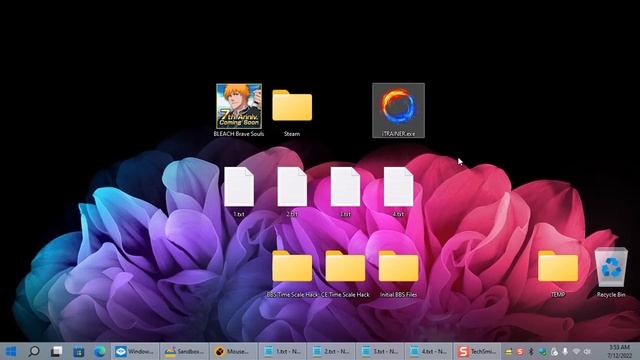640x360 pixels.
Task: Open the BLEACH Brave Souls game shortcut
Action: [239, 110]
